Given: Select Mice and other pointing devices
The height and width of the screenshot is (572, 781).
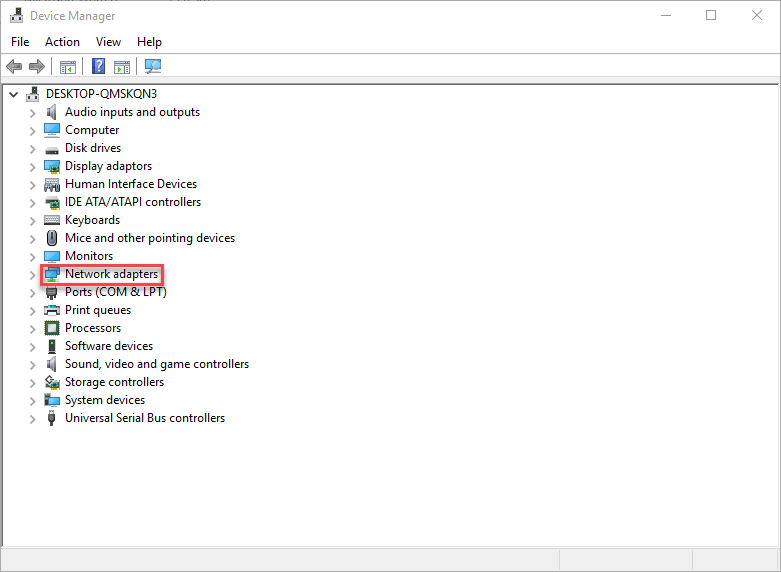Looking at the screenshot, I should click(150, 238).
